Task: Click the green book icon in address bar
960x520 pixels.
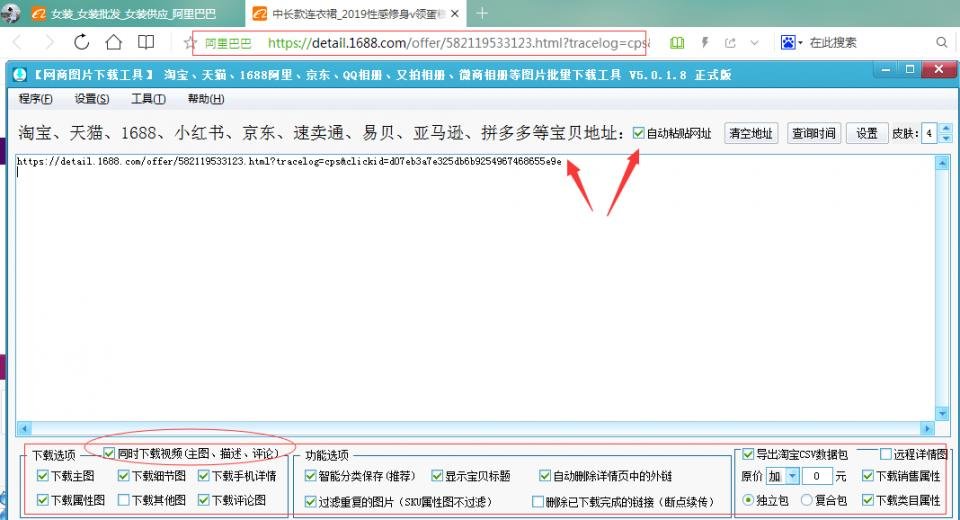Action: 677,43
